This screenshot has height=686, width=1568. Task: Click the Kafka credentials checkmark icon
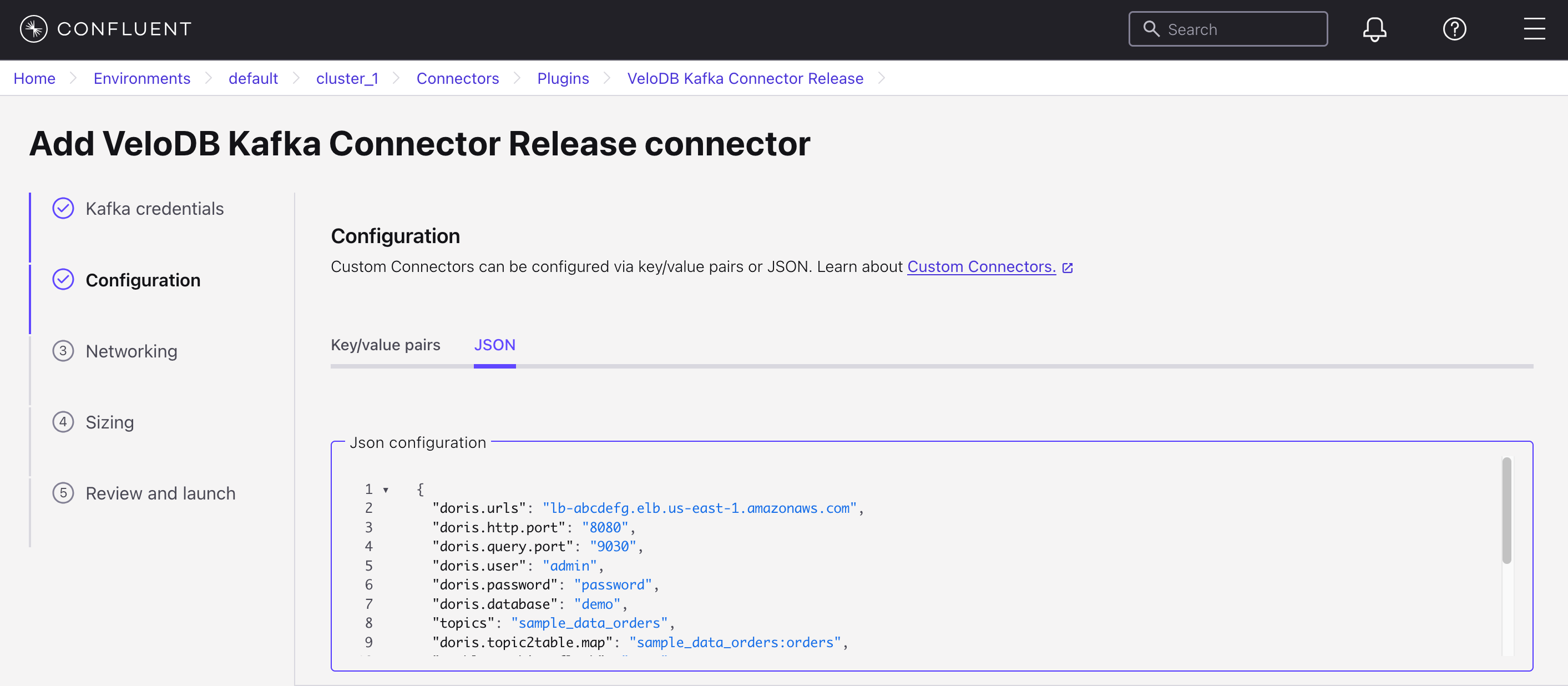(x=63, y=208)
